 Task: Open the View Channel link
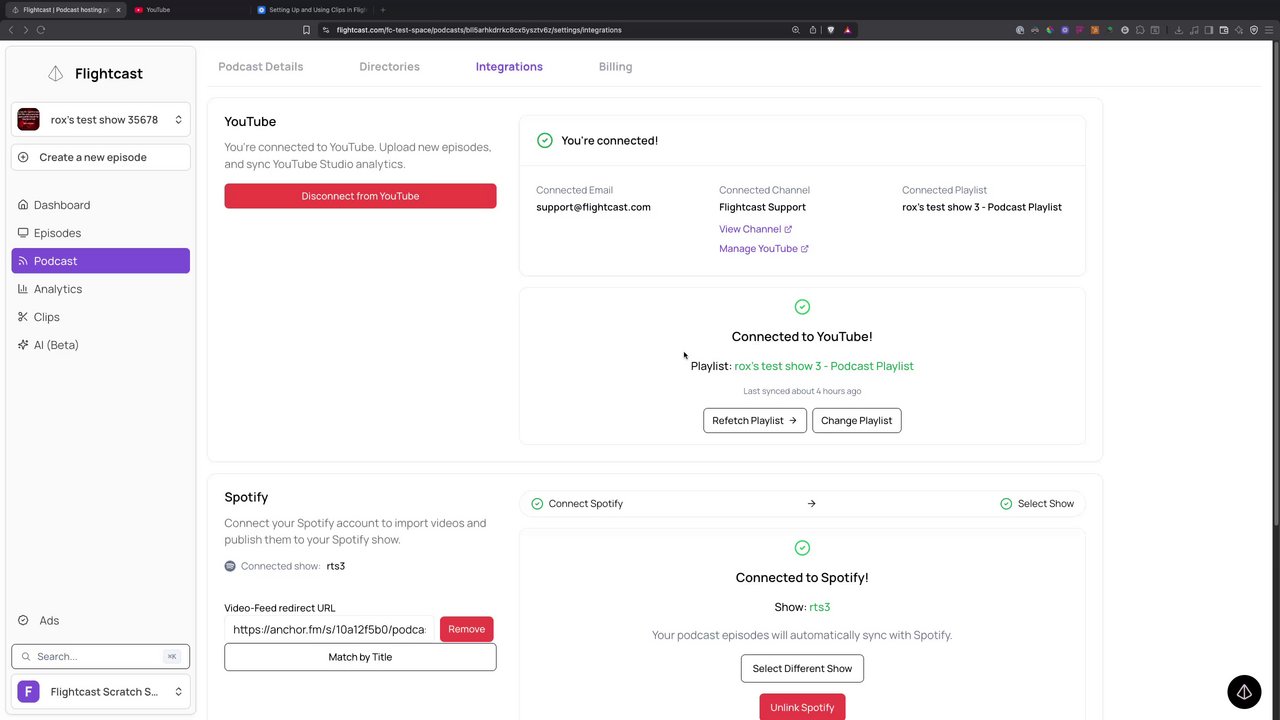[x=756, y=229]
